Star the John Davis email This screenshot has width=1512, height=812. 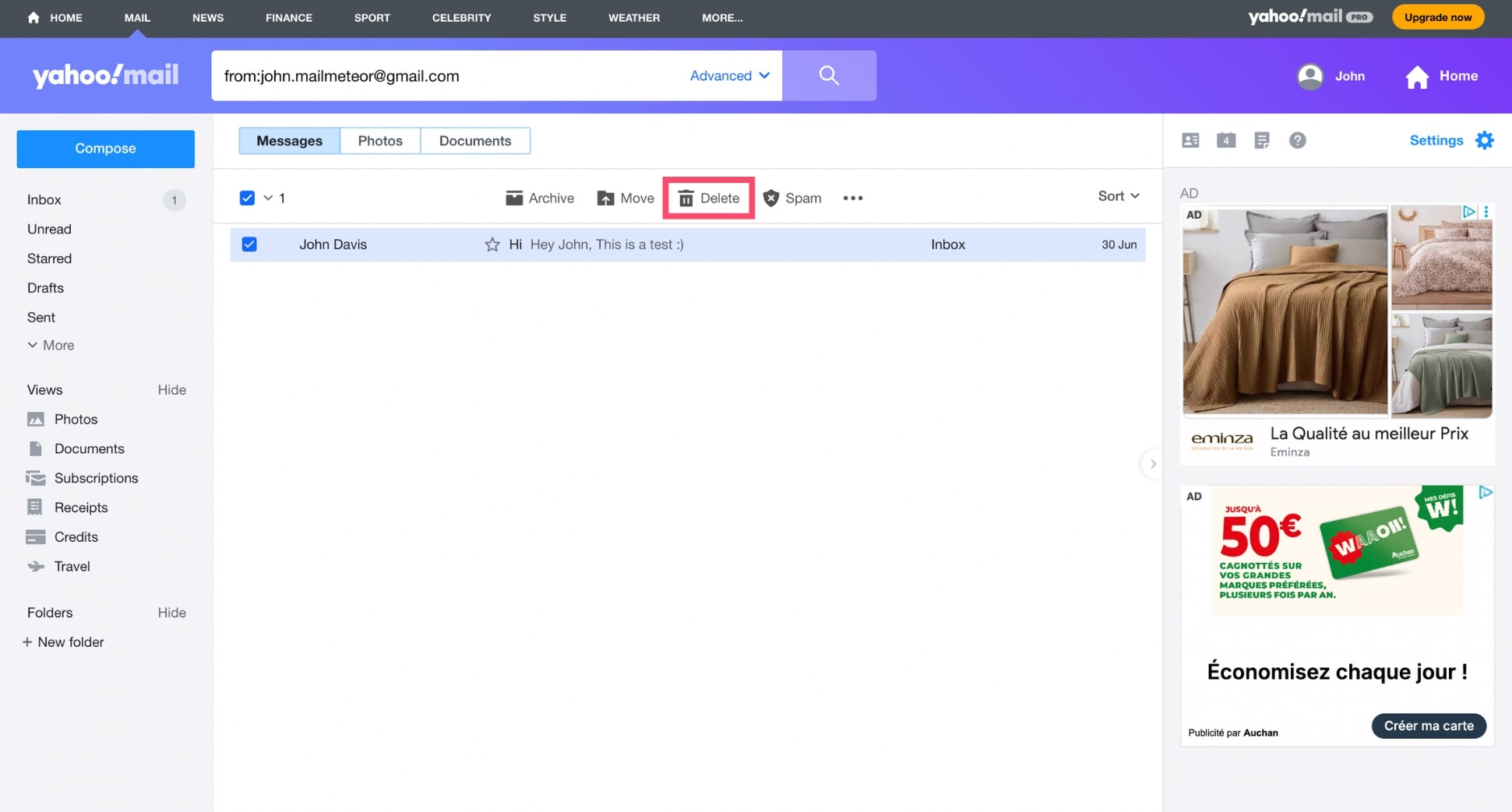pos(492,244)
